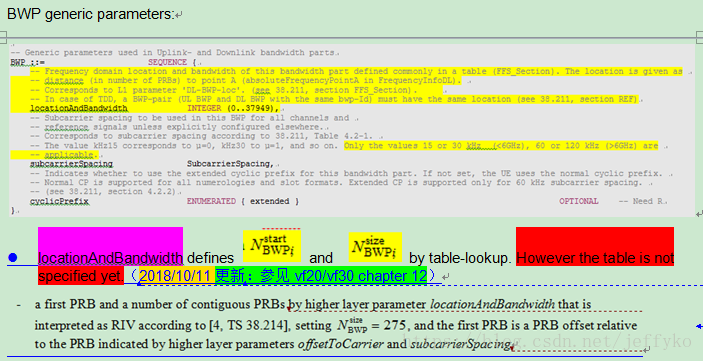703x361 pixels.
Task: Click 'a first PRB and a number of contiguous' text
Action: click(161, 304)
